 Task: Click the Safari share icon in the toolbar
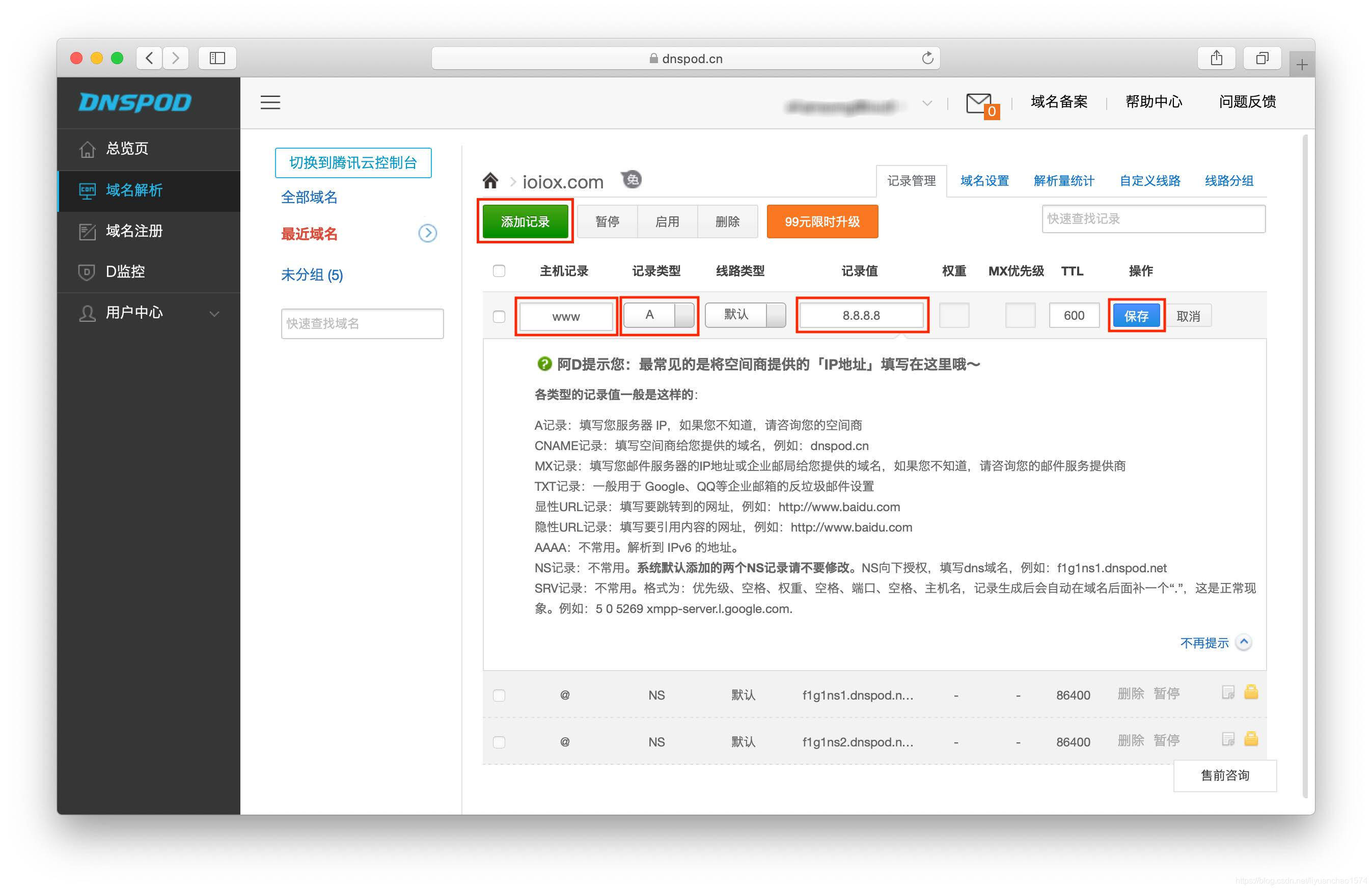point(1216,58)
